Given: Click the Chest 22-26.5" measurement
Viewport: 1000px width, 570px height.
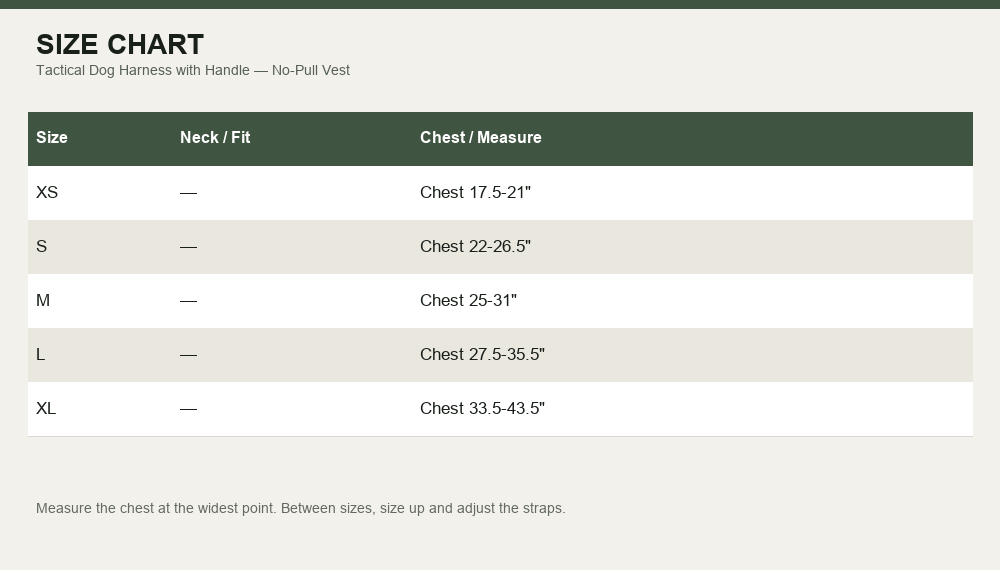Looking at the screenshot, I should tap(475, 247).
